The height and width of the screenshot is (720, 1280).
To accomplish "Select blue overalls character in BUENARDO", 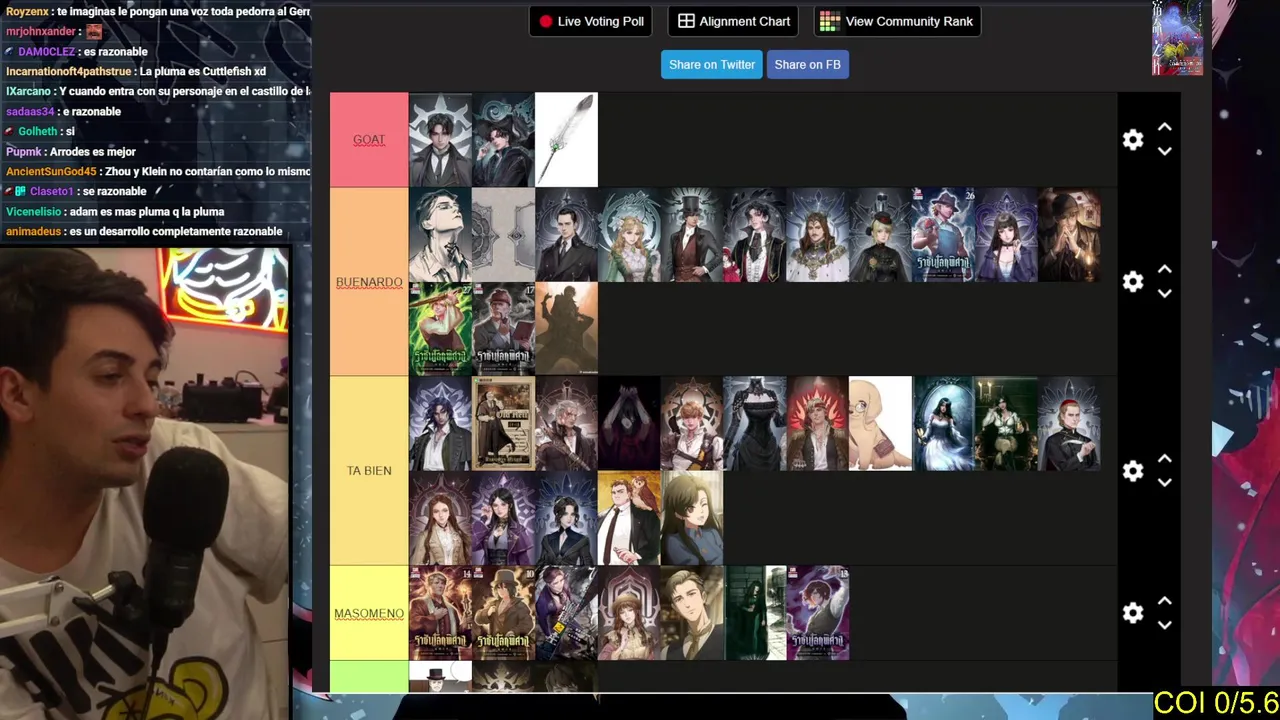I will coord(944,235).
